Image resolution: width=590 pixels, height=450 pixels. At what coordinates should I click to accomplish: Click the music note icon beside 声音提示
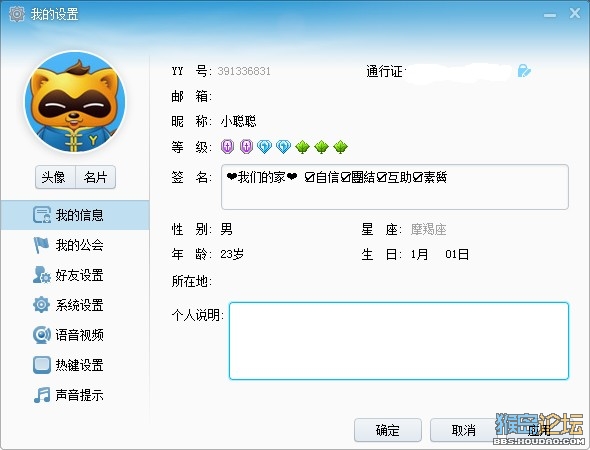tap(41, 395)
